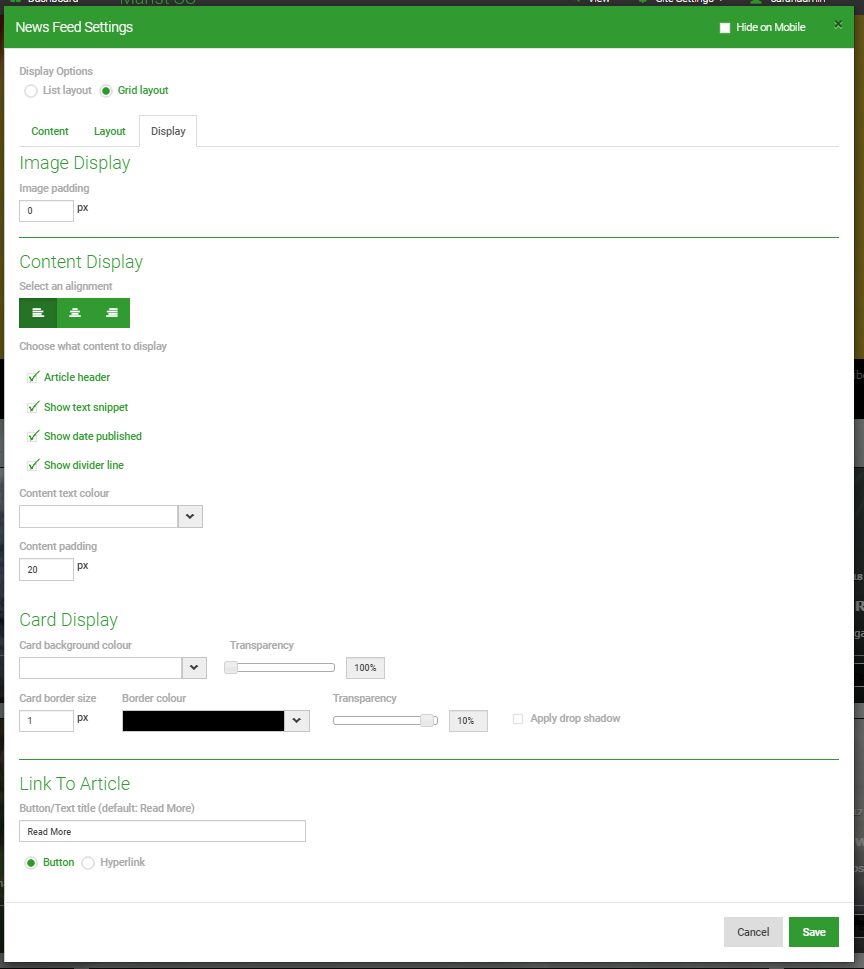
Task: Click the News Feed Settings title
Action: tap(74, 27)
